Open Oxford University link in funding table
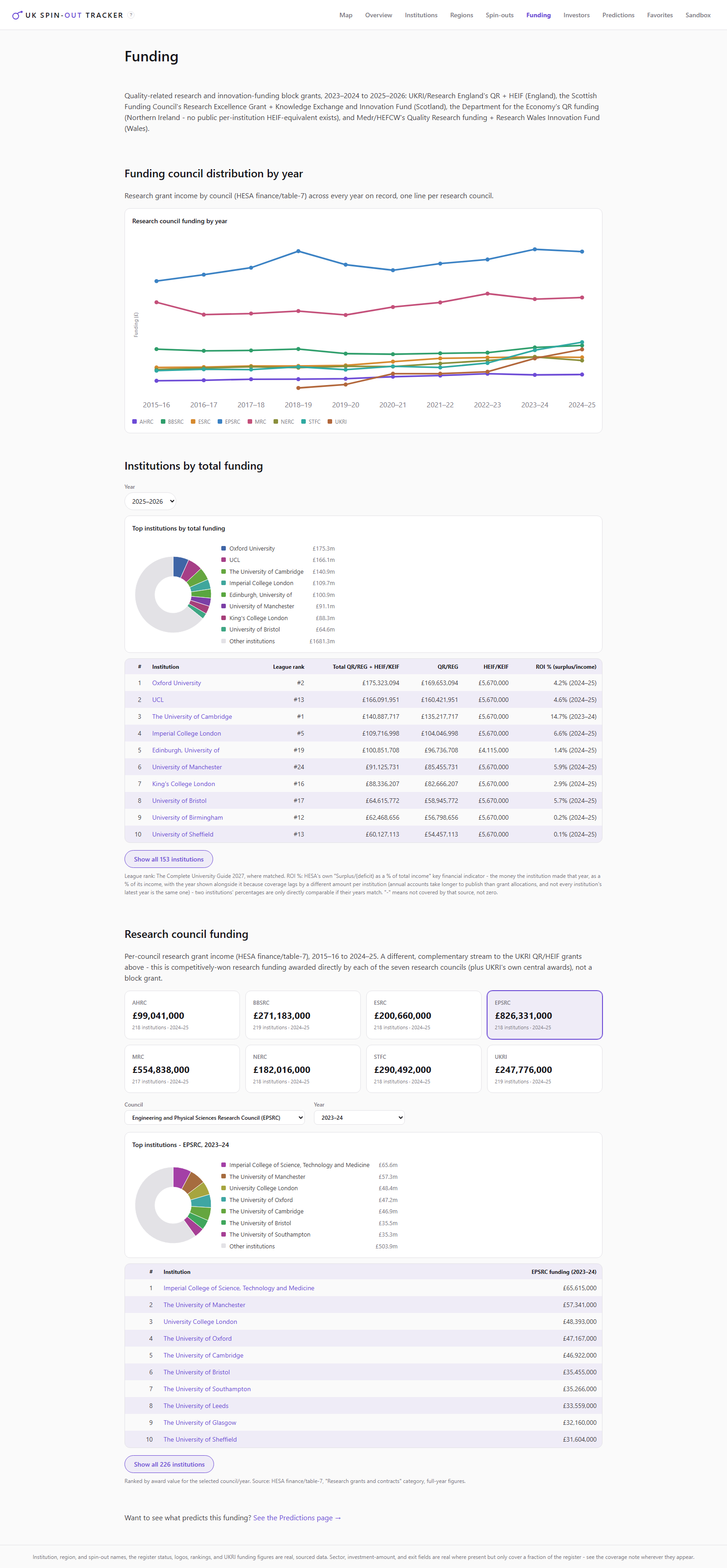This screenshot has width=727, height=1568. click(176, 683)
